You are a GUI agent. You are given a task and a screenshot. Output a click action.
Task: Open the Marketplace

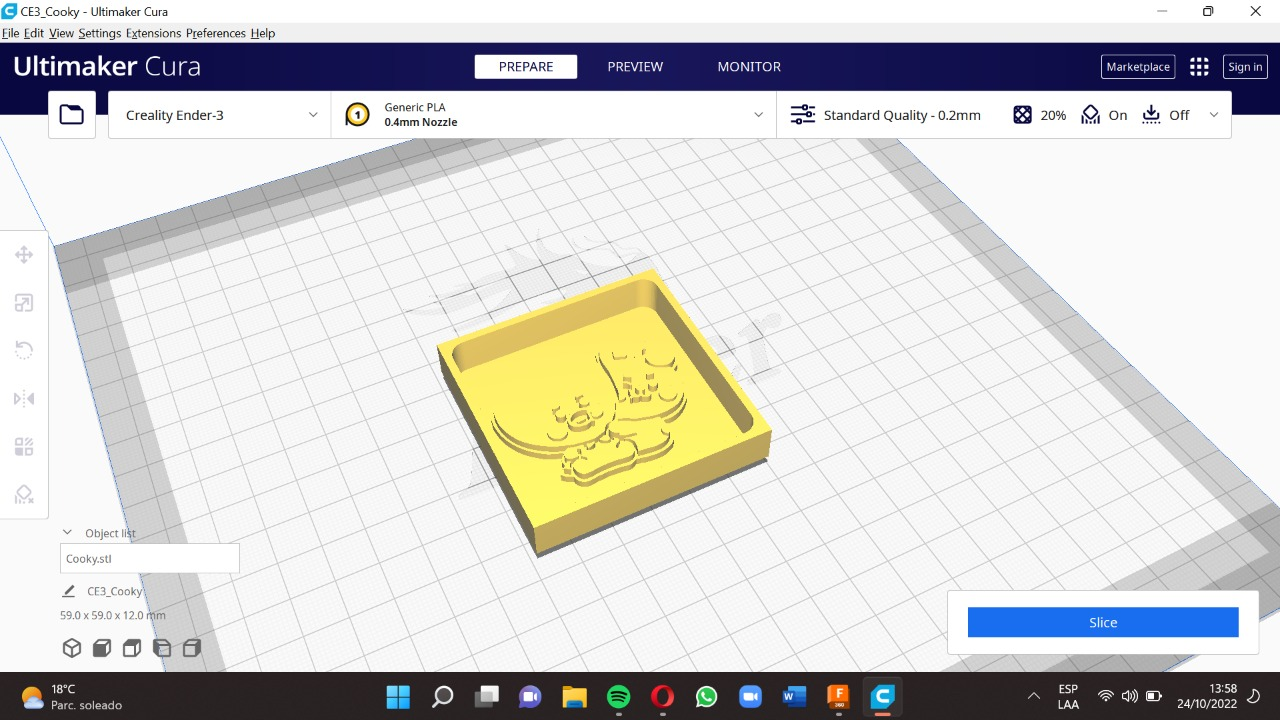point(1138,67)
